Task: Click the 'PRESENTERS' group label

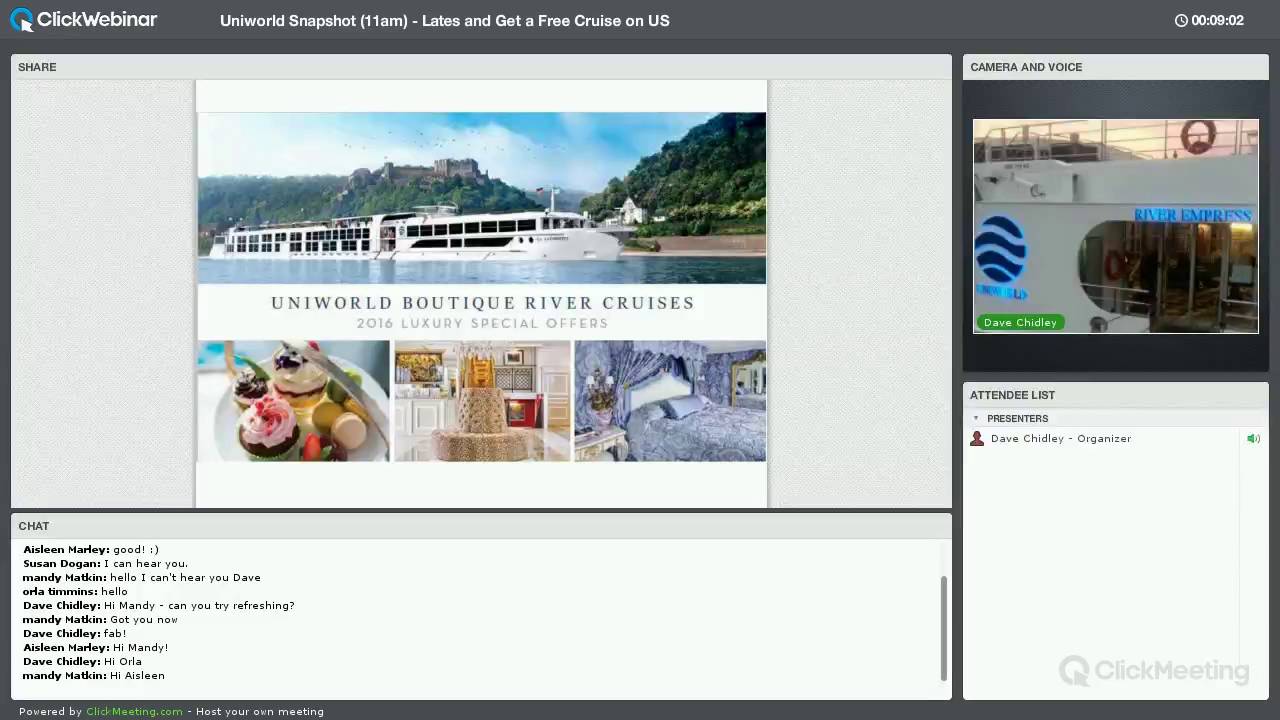Action: pyautogui.click(x=1017, y=419)
